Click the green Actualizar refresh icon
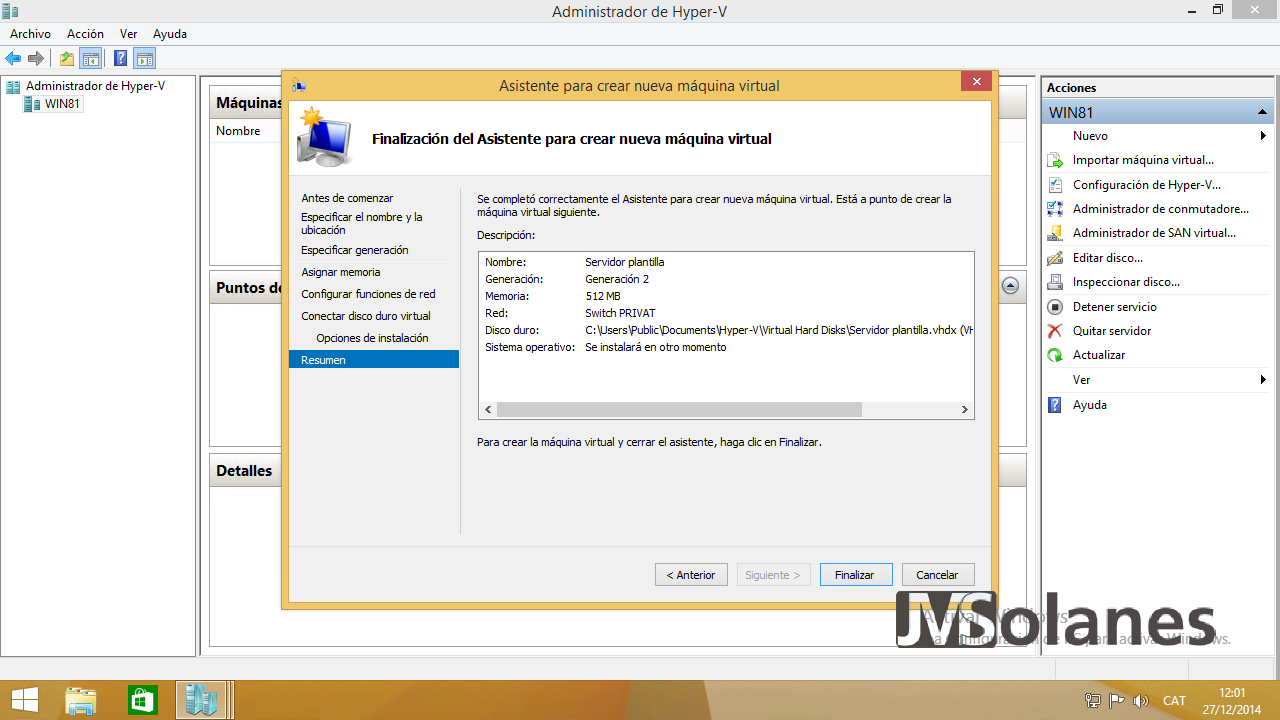Viewport: 1280px width, 720px height. point(1055,355)
